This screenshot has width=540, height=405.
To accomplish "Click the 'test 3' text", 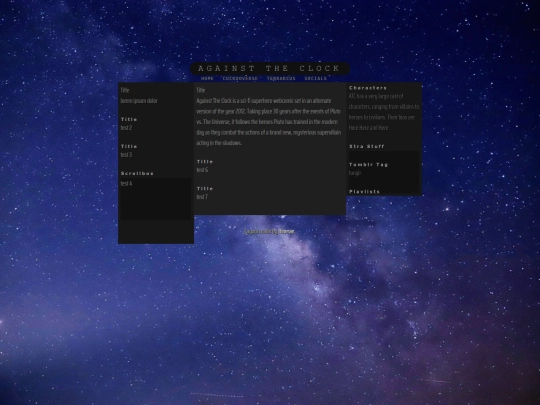I will (126, 155).
